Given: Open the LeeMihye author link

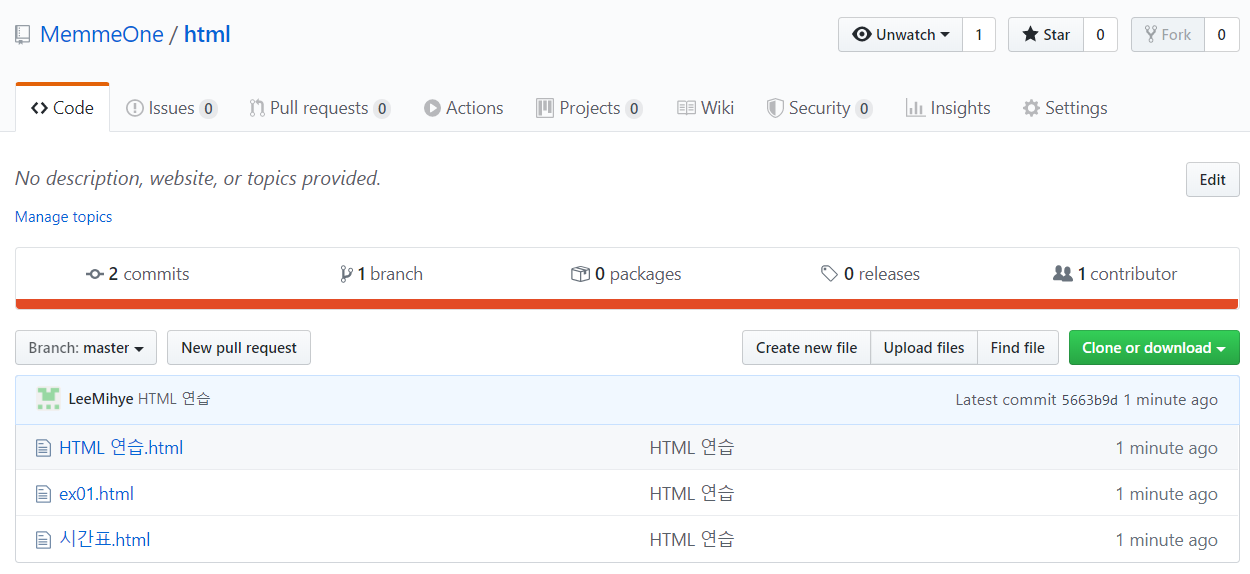Looking at the screenshot, I should (x=101, y=399).
